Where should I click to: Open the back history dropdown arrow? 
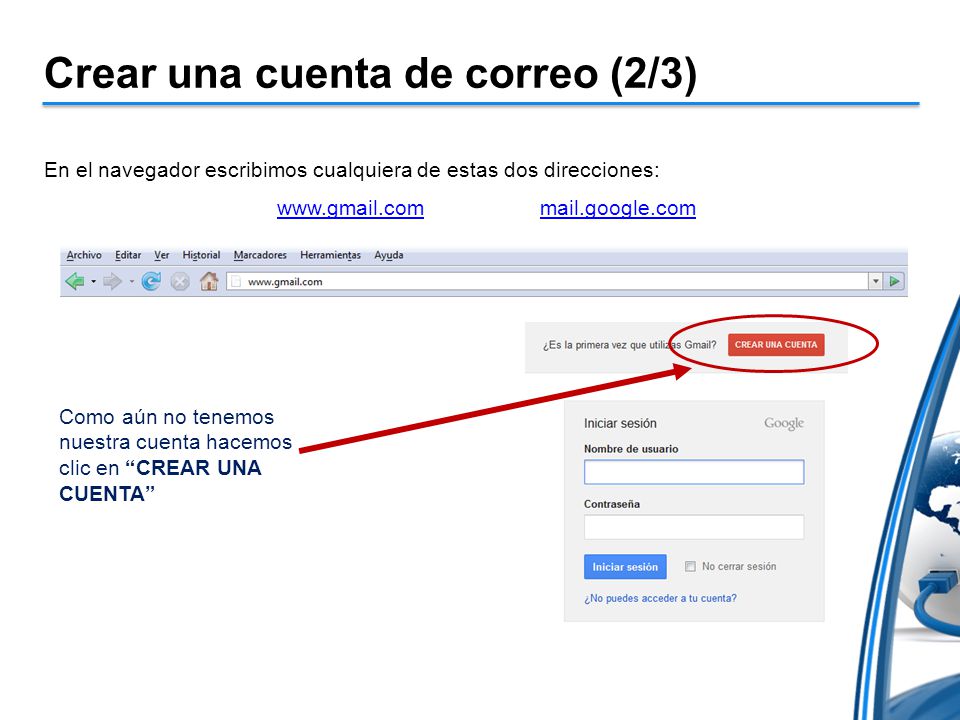[x=94, y=282]
